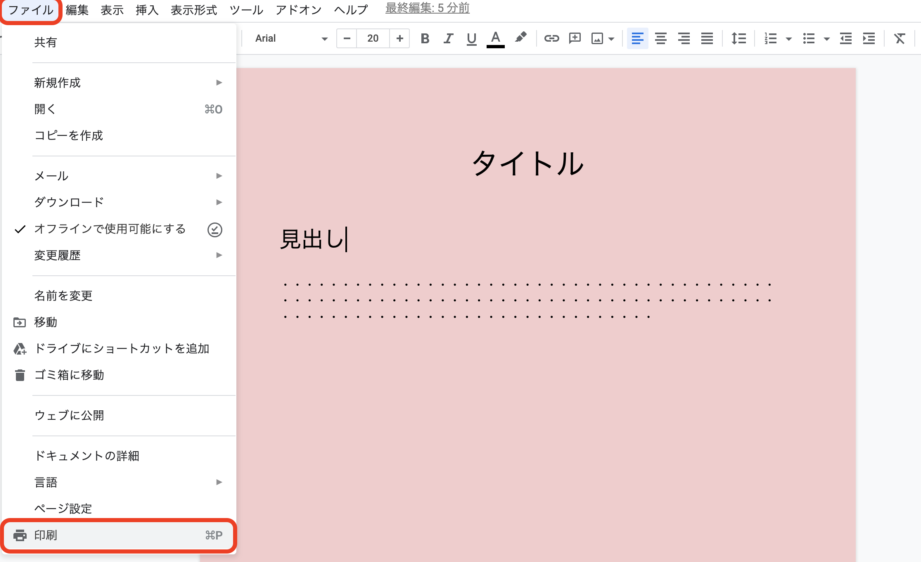
Task: Clear text formatting
Action: (x=899, y=39)
